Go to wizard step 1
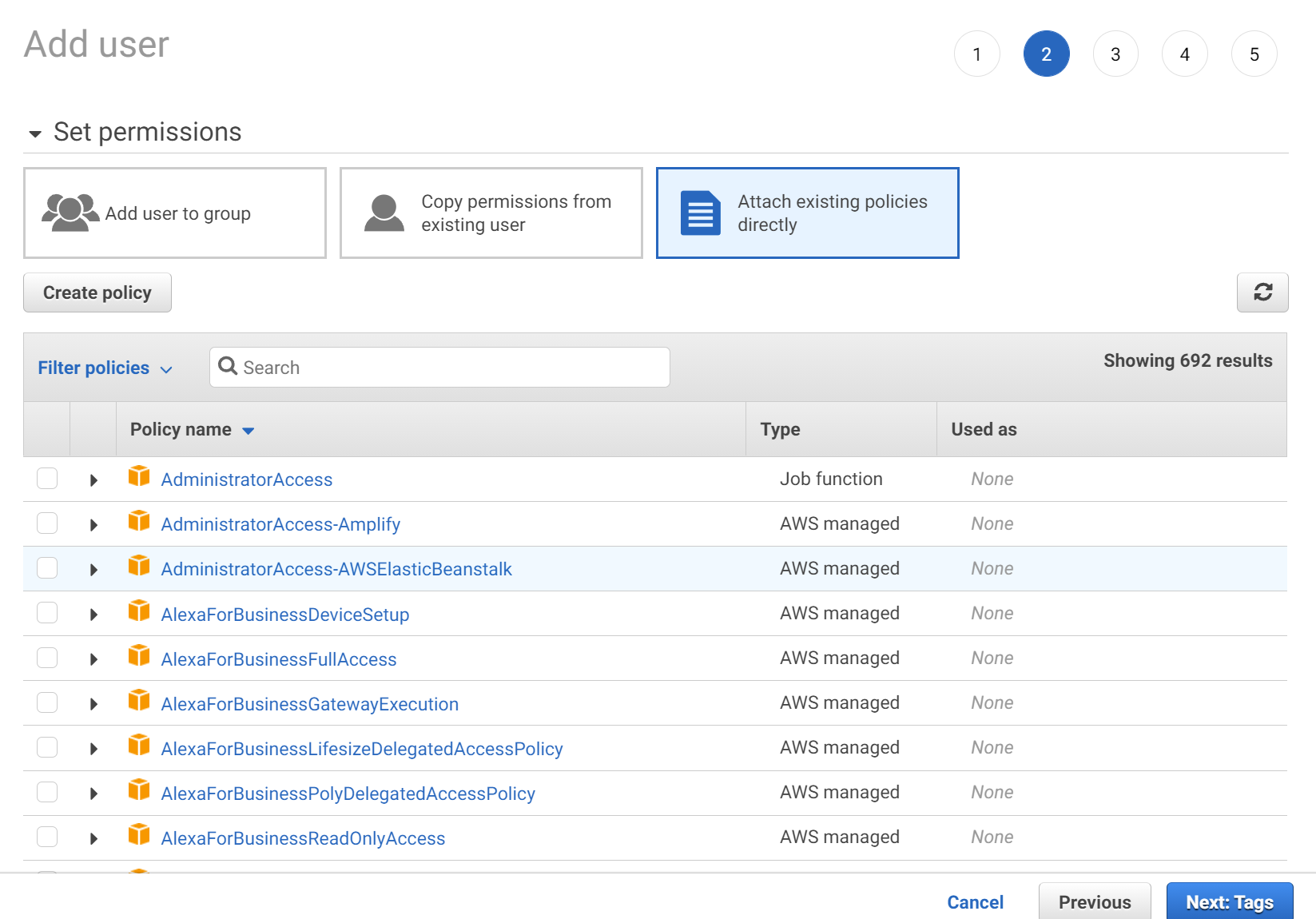This screenshot has width=1316, height=919. [x=976, y=54]
